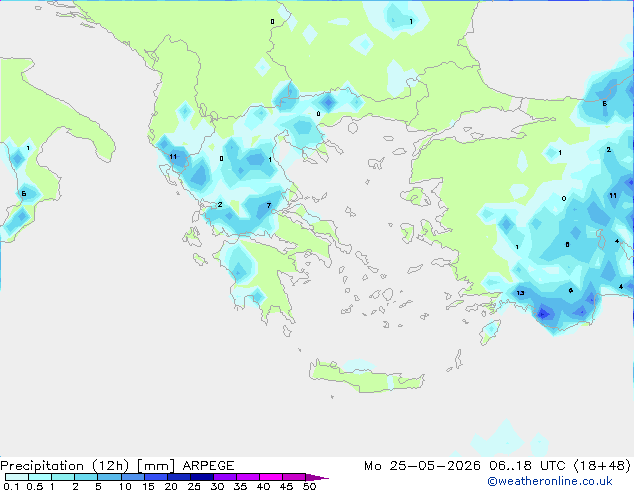
Task: Click the 0.1–0.5 mm palest legend swatch
Action: [17, 477]
